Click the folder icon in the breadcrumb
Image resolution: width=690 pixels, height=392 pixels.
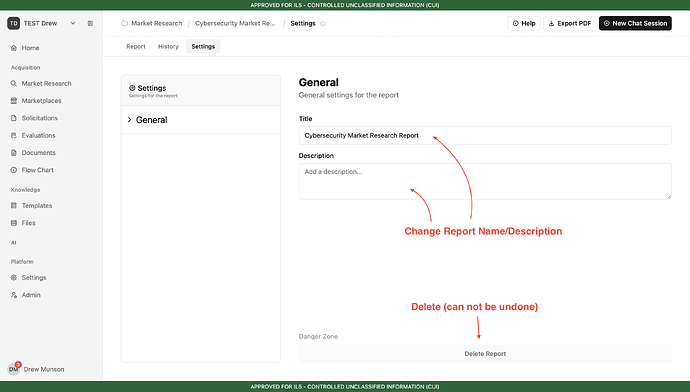125,23
